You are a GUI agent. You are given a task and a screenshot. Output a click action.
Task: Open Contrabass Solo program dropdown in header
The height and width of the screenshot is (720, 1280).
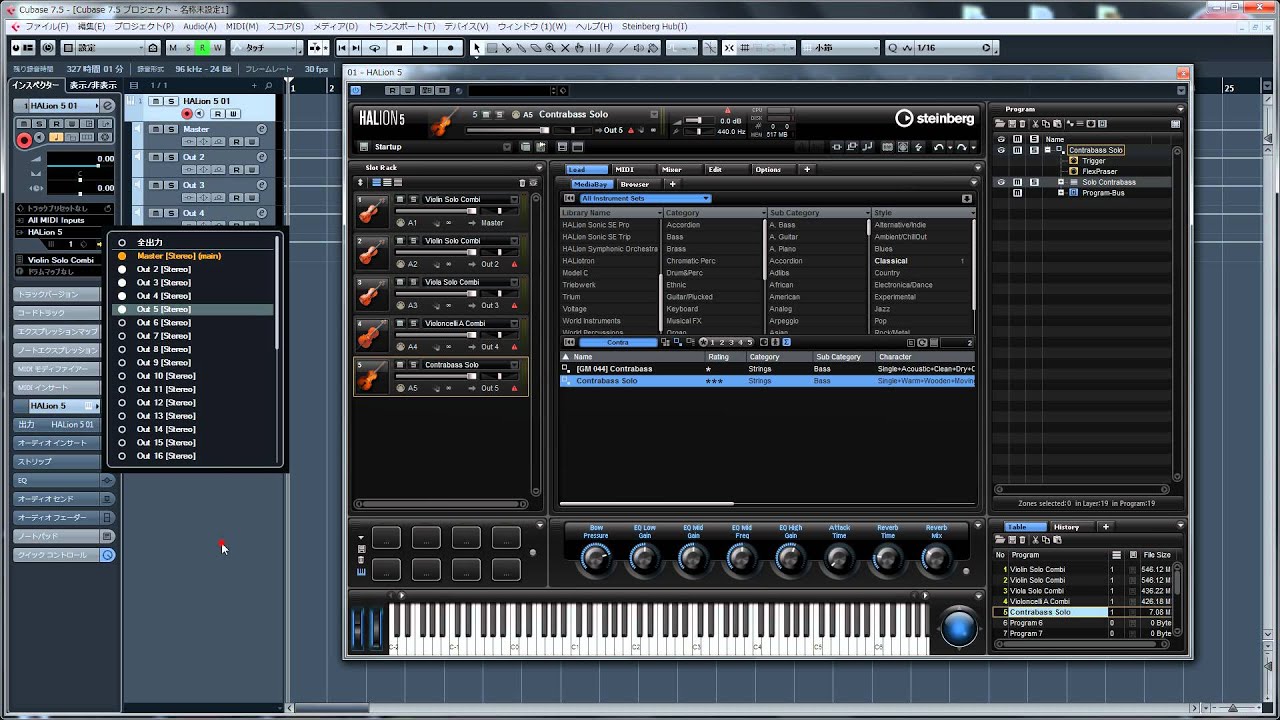pyautogui.click(x=654, y=114)
